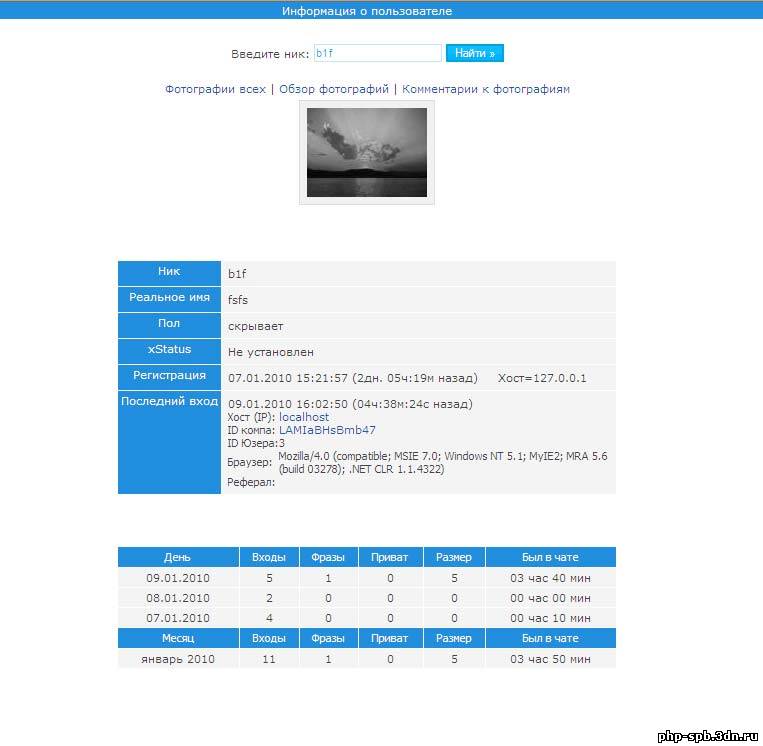The image size is (763, 746).
Task: Click the nickname input field containing b1f
Action: [377, 53]
